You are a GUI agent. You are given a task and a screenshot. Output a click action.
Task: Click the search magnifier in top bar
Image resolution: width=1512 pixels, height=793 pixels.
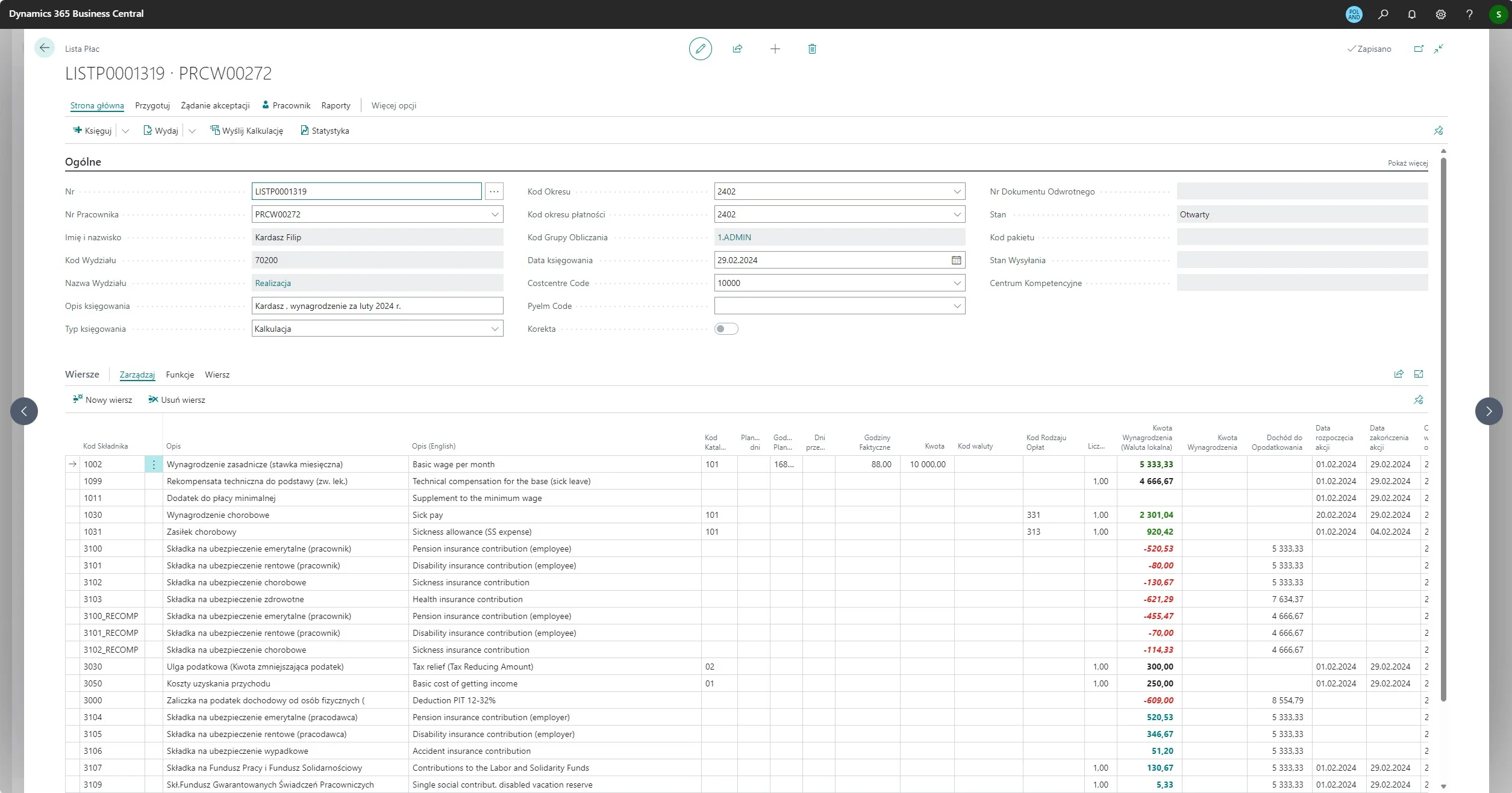(1383, 14)
